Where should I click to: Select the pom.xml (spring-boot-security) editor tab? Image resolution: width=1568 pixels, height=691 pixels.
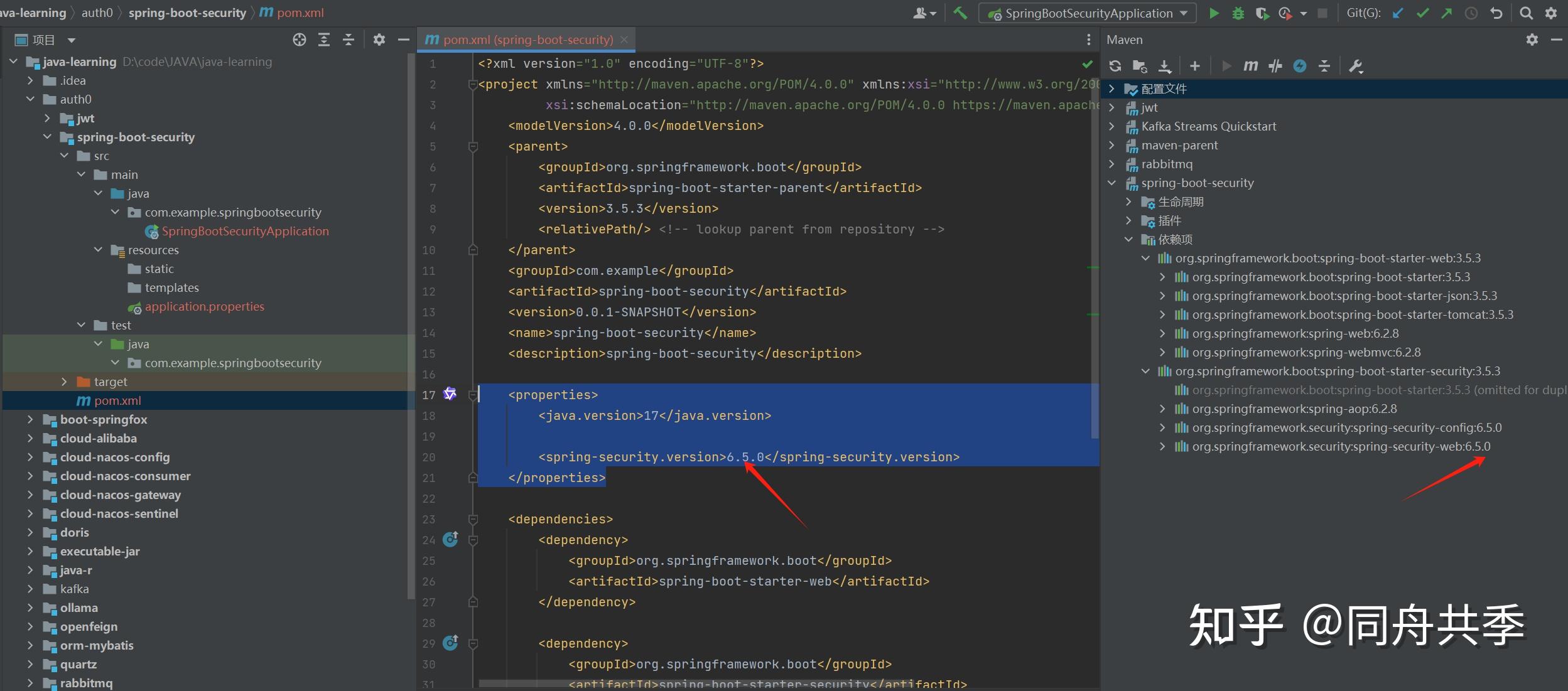coord(527,40)
